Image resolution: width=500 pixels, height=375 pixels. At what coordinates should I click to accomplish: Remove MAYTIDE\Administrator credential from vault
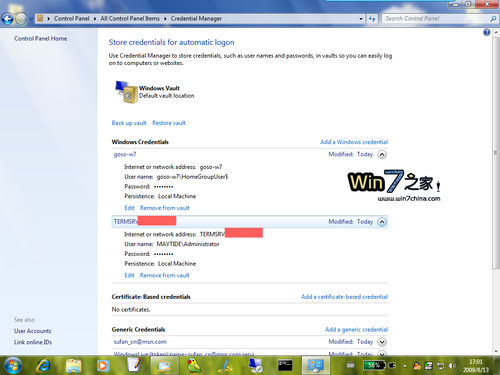[x=165, y=275]
